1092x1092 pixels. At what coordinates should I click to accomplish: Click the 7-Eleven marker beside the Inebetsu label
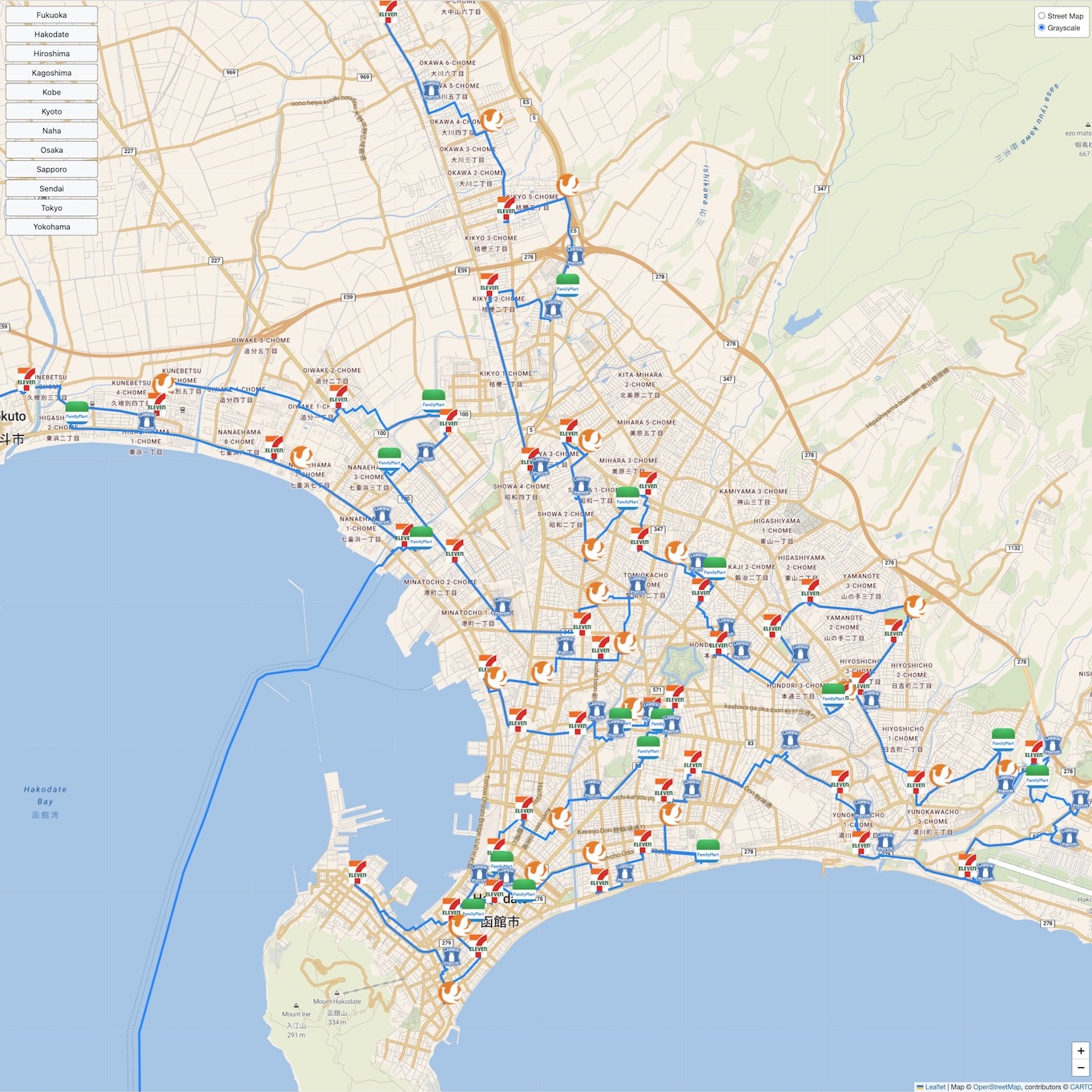[x=26, y=377]
